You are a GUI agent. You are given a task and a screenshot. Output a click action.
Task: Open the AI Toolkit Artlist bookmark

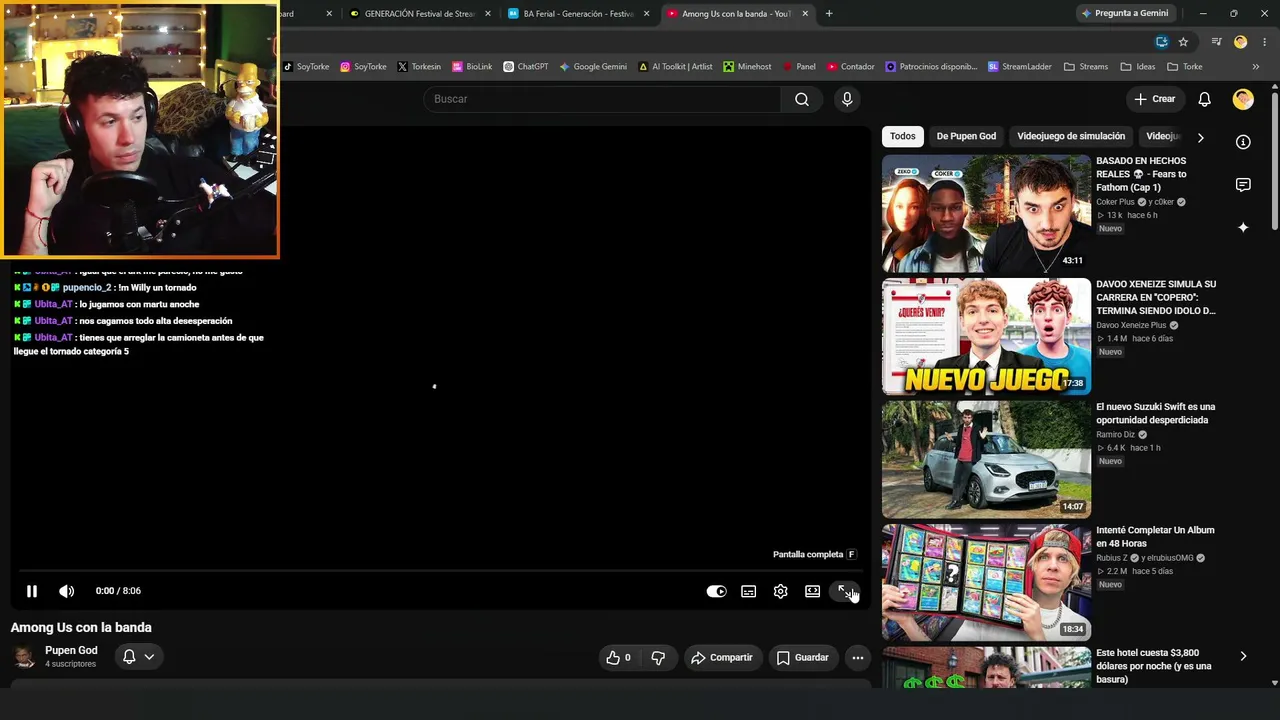(x=675, y=67)
